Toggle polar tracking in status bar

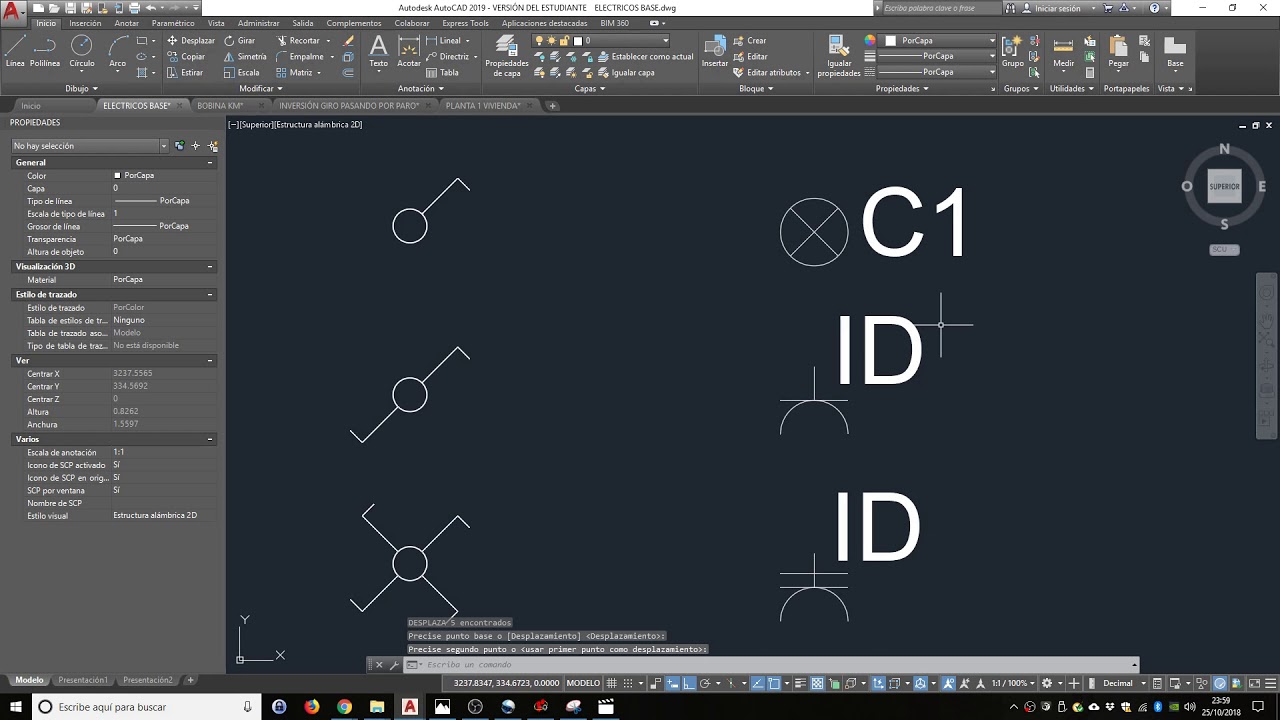pos(705,683)
